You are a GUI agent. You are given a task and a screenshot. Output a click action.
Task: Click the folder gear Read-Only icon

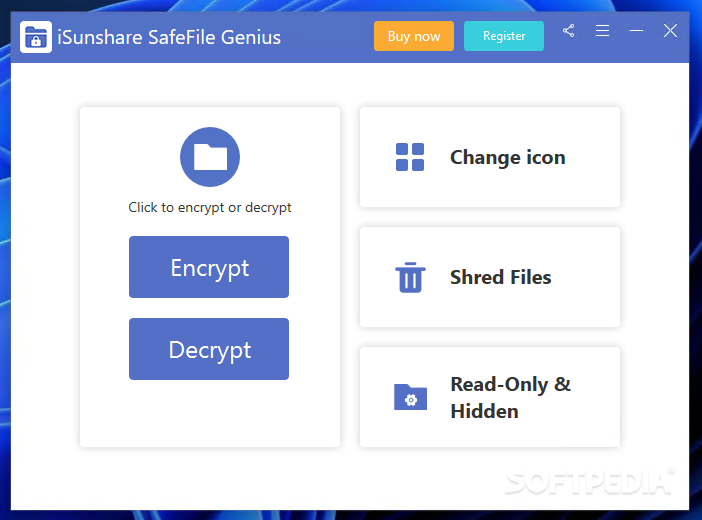point(410,397)
